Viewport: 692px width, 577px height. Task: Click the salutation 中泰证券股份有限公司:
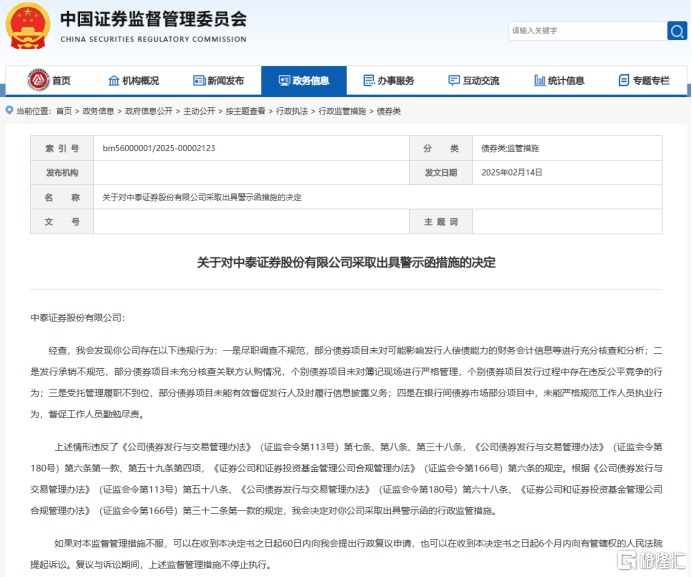78,318
